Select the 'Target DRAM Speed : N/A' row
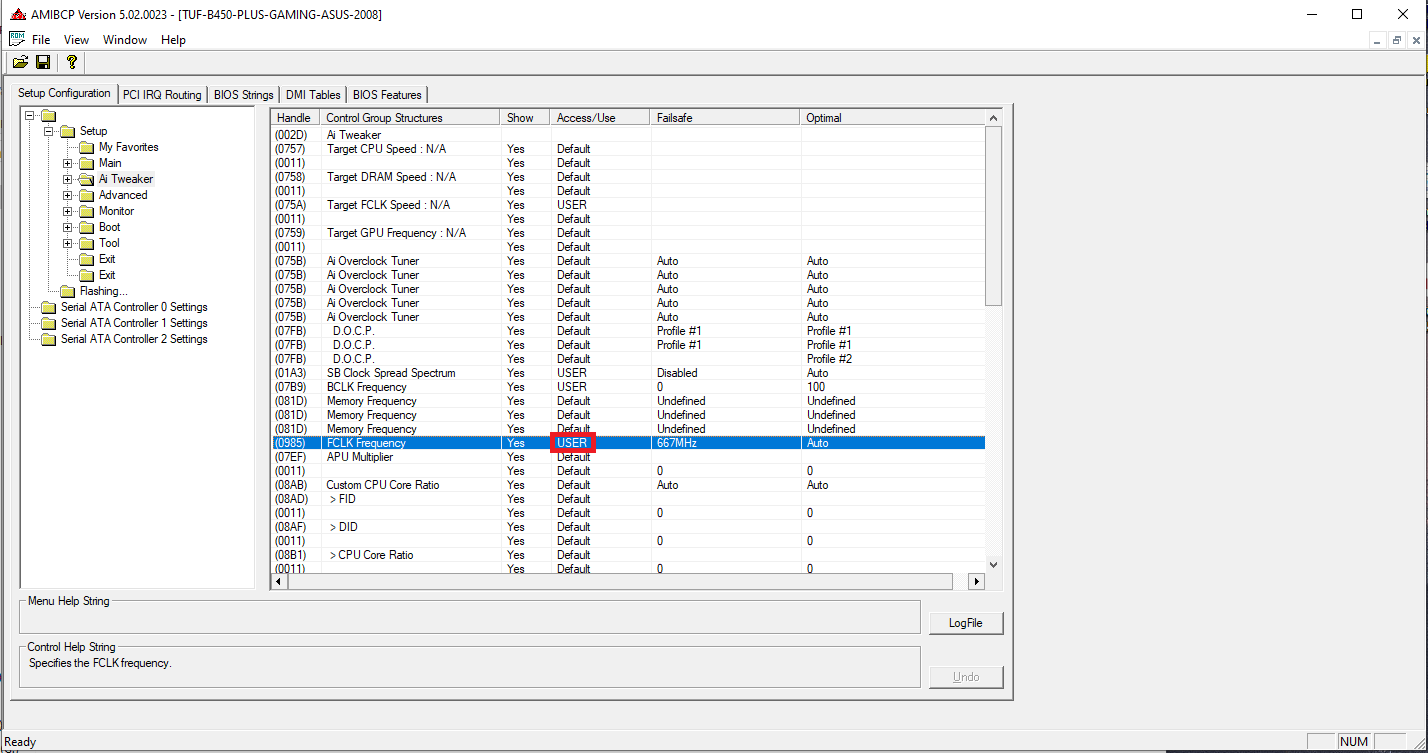Screen dimensions: 1428x753 click(629, 177)
